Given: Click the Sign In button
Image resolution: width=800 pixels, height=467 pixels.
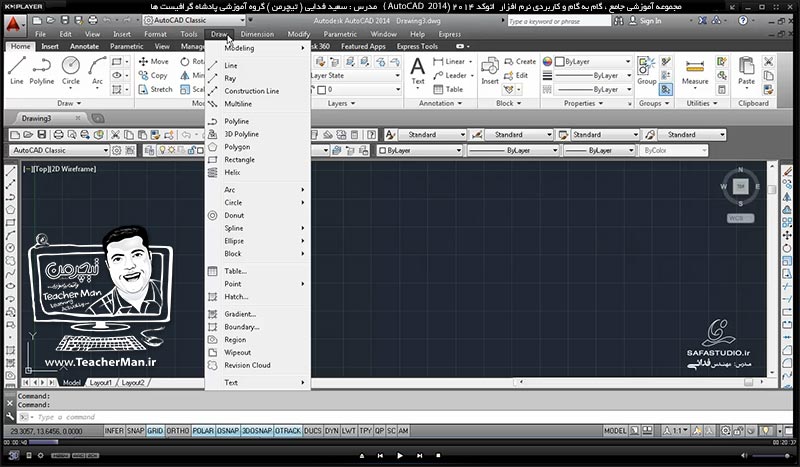Looking at the screenshot, I should tap(645, 21).
